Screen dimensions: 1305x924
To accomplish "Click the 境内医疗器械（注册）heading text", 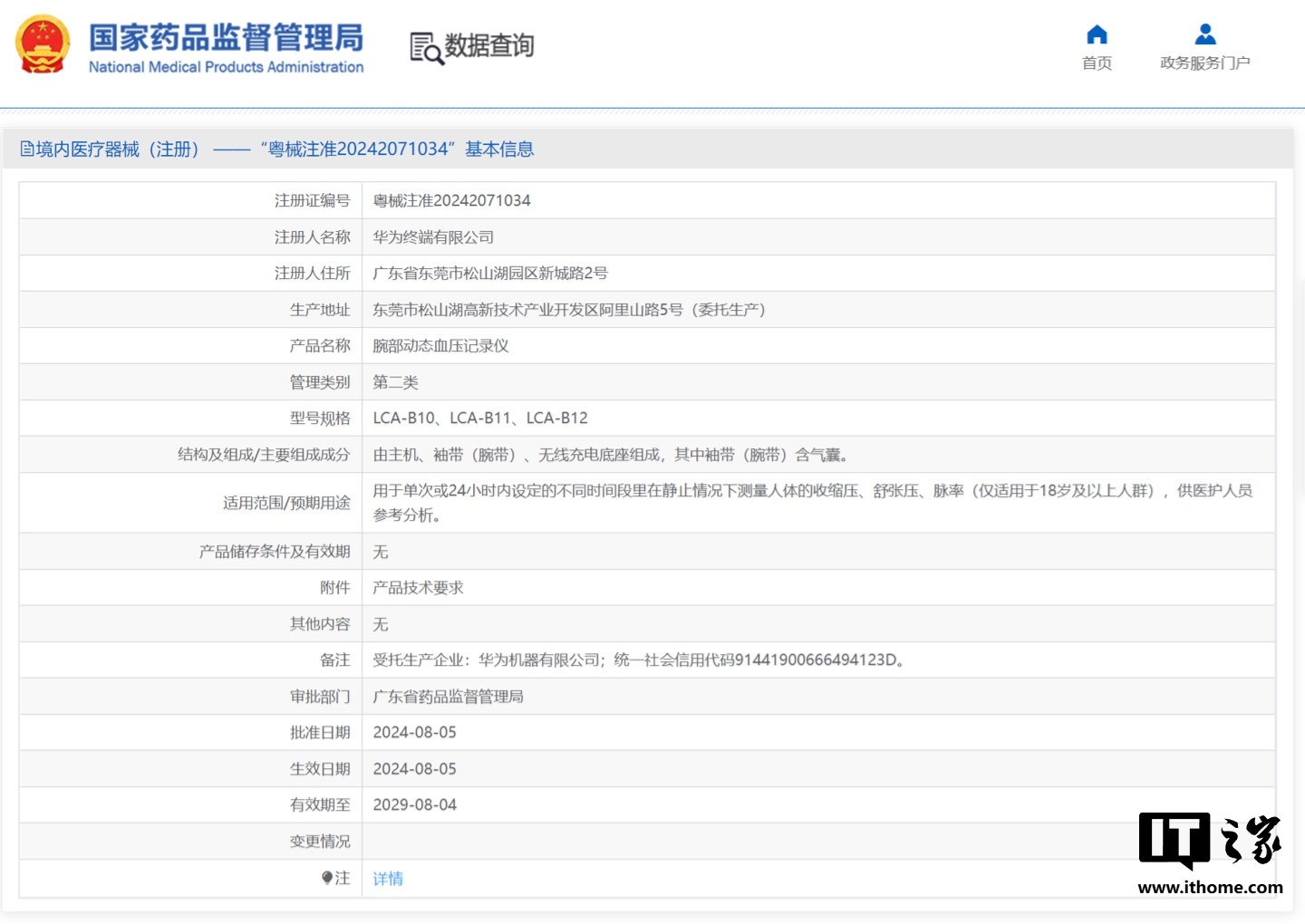I will (118, 149).
